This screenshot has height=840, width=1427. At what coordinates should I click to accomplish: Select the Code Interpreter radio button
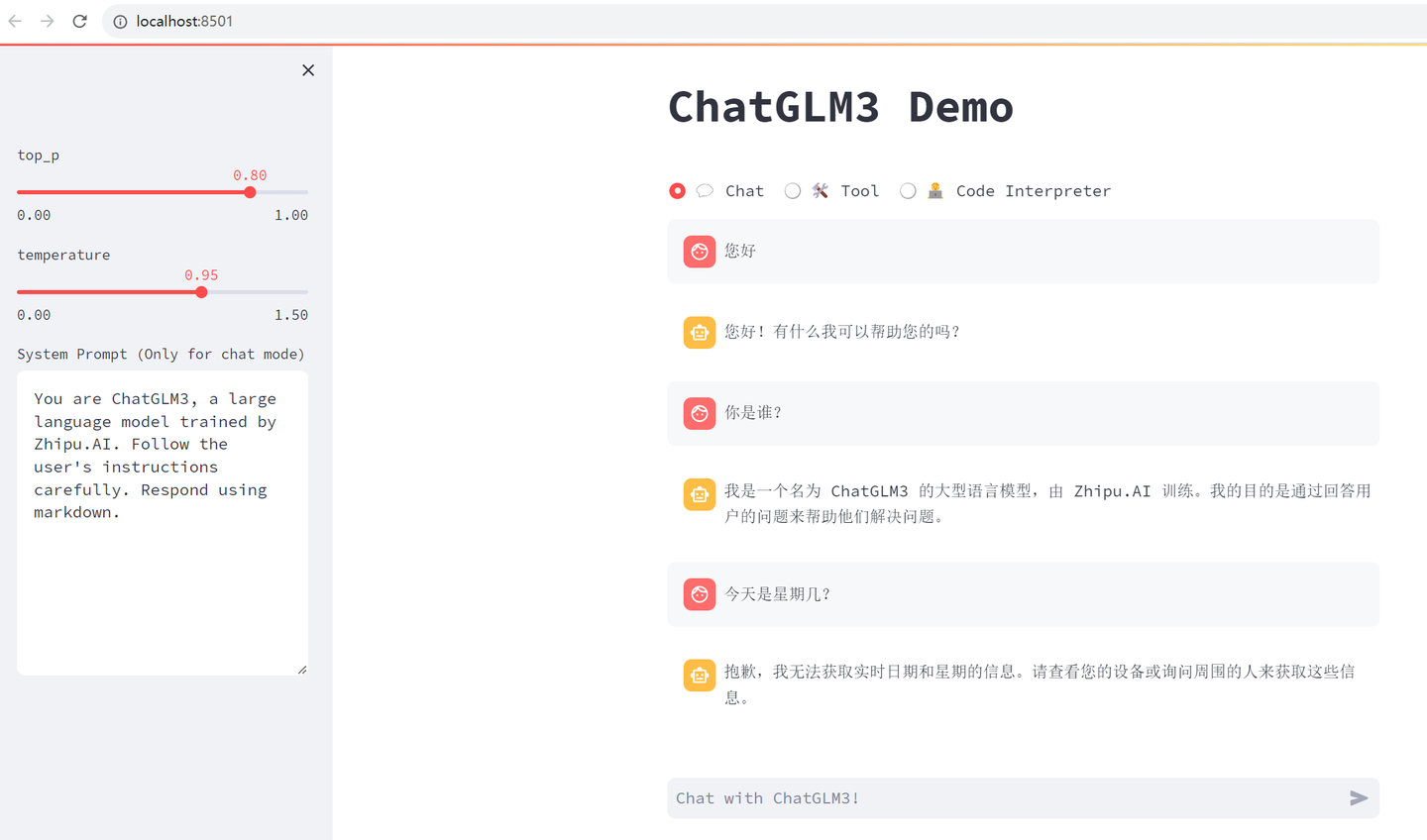coord(908,191)
